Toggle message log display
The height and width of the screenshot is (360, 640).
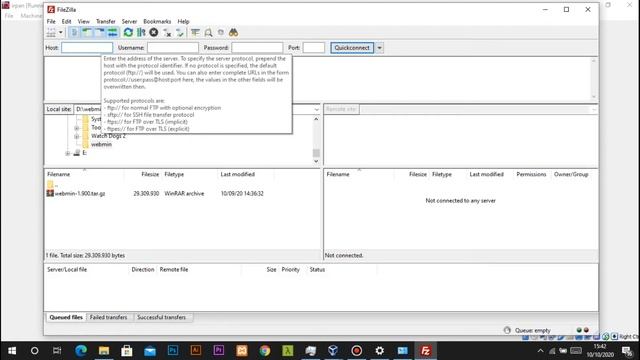pyautogui.click(x=74, y=32)
